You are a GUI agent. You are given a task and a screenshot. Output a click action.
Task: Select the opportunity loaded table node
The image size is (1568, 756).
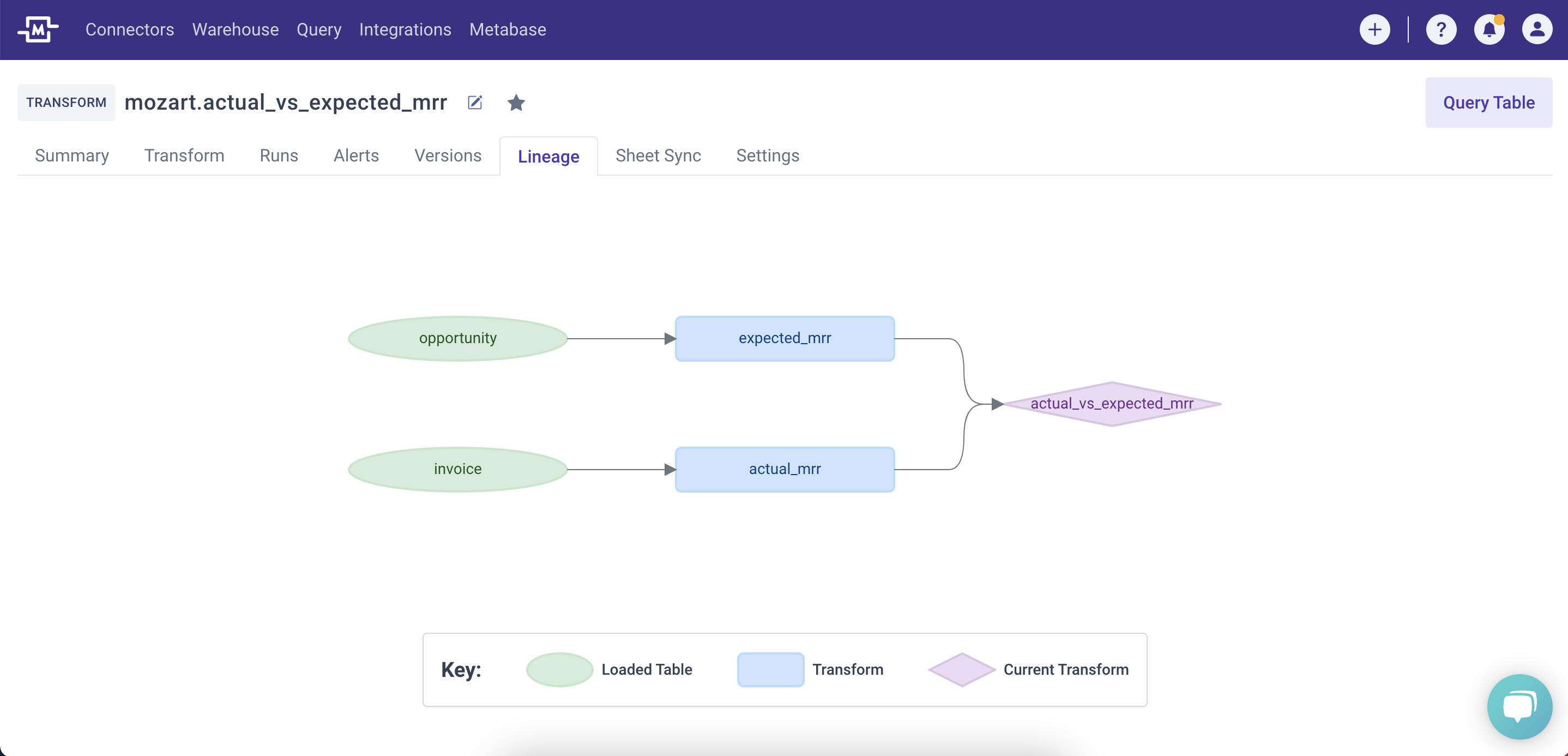pos(458,338)
